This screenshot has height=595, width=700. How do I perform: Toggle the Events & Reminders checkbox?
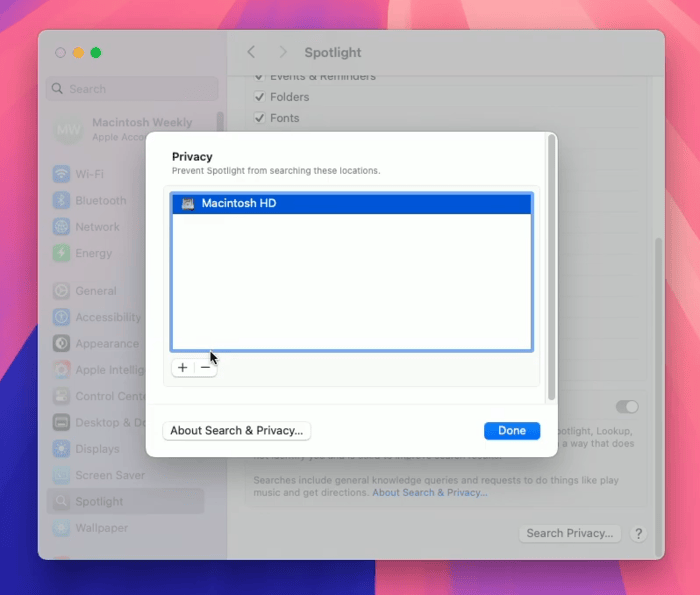coord(259,78)
